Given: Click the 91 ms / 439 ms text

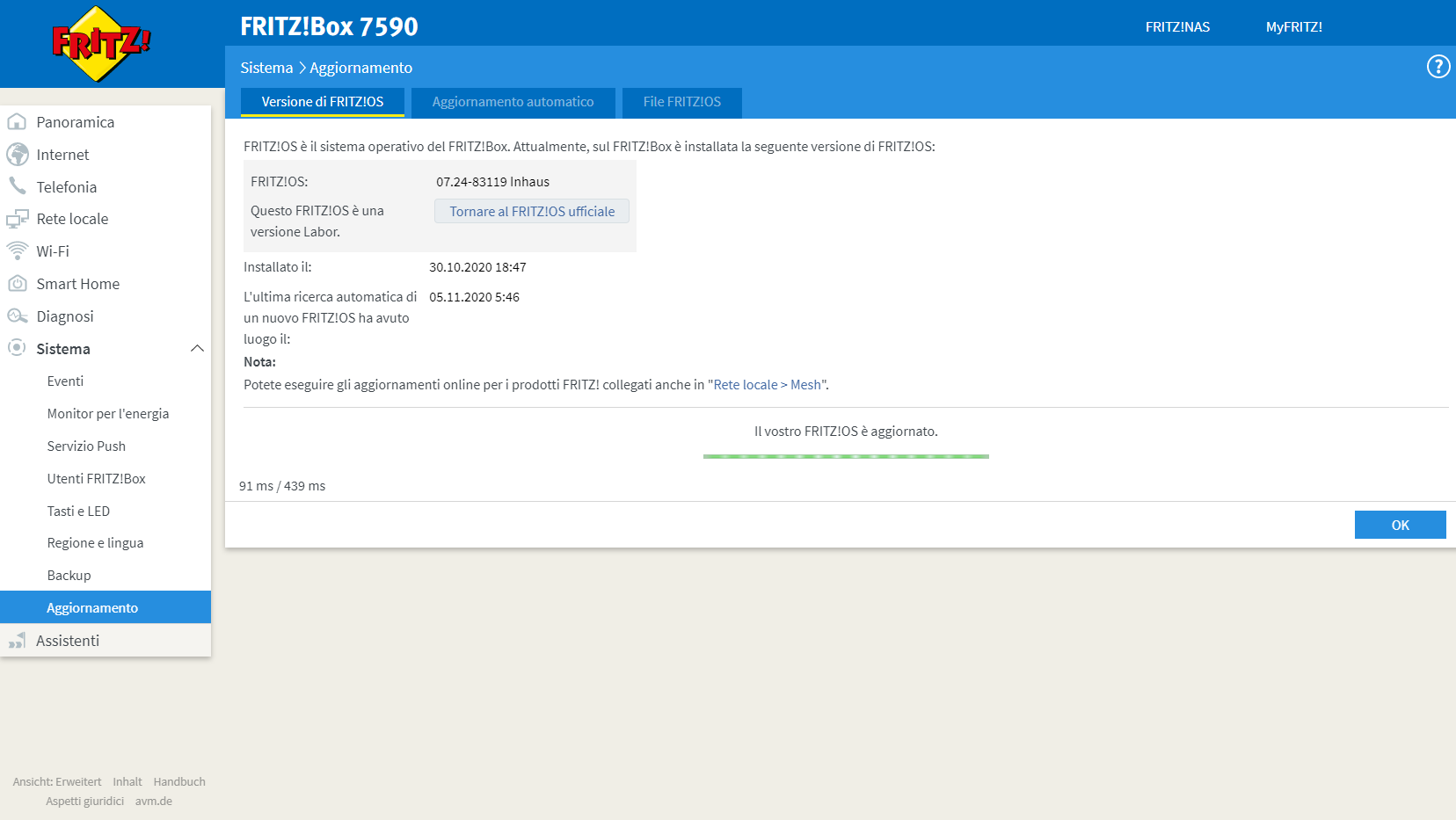Looking at the screenshot, I should pyautogui.click(x=282, y=486).
